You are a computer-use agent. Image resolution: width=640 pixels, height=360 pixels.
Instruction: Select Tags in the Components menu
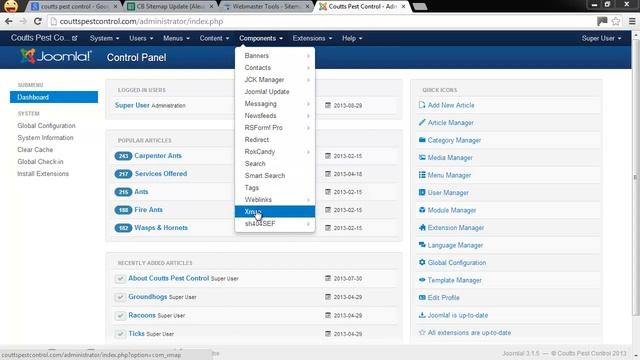click(x=275, y=188)
